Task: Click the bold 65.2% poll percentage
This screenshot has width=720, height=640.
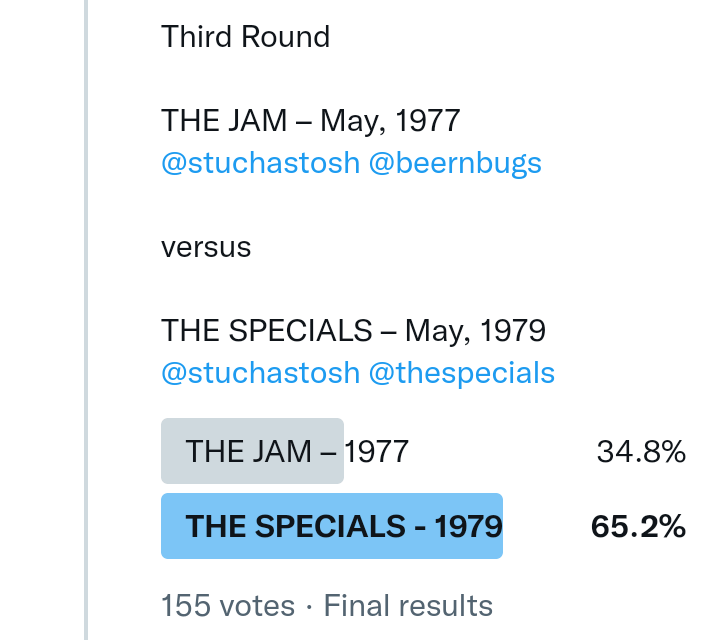Action: (x=638, y=526)
